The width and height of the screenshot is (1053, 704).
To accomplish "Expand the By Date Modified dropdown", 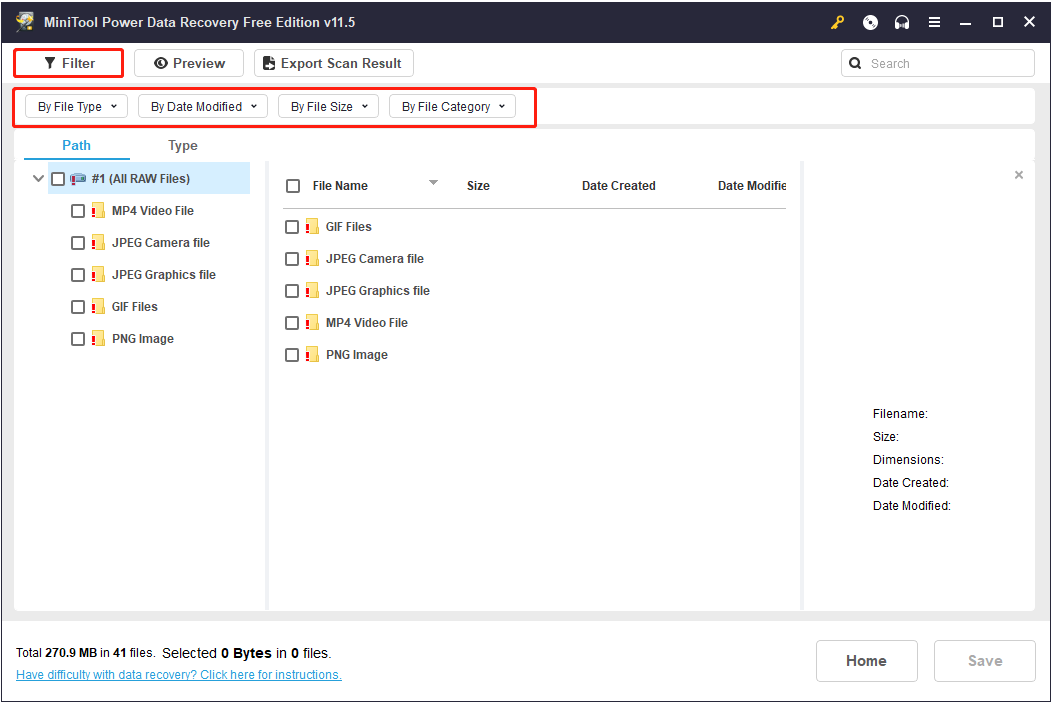I will tap(203, 107).
